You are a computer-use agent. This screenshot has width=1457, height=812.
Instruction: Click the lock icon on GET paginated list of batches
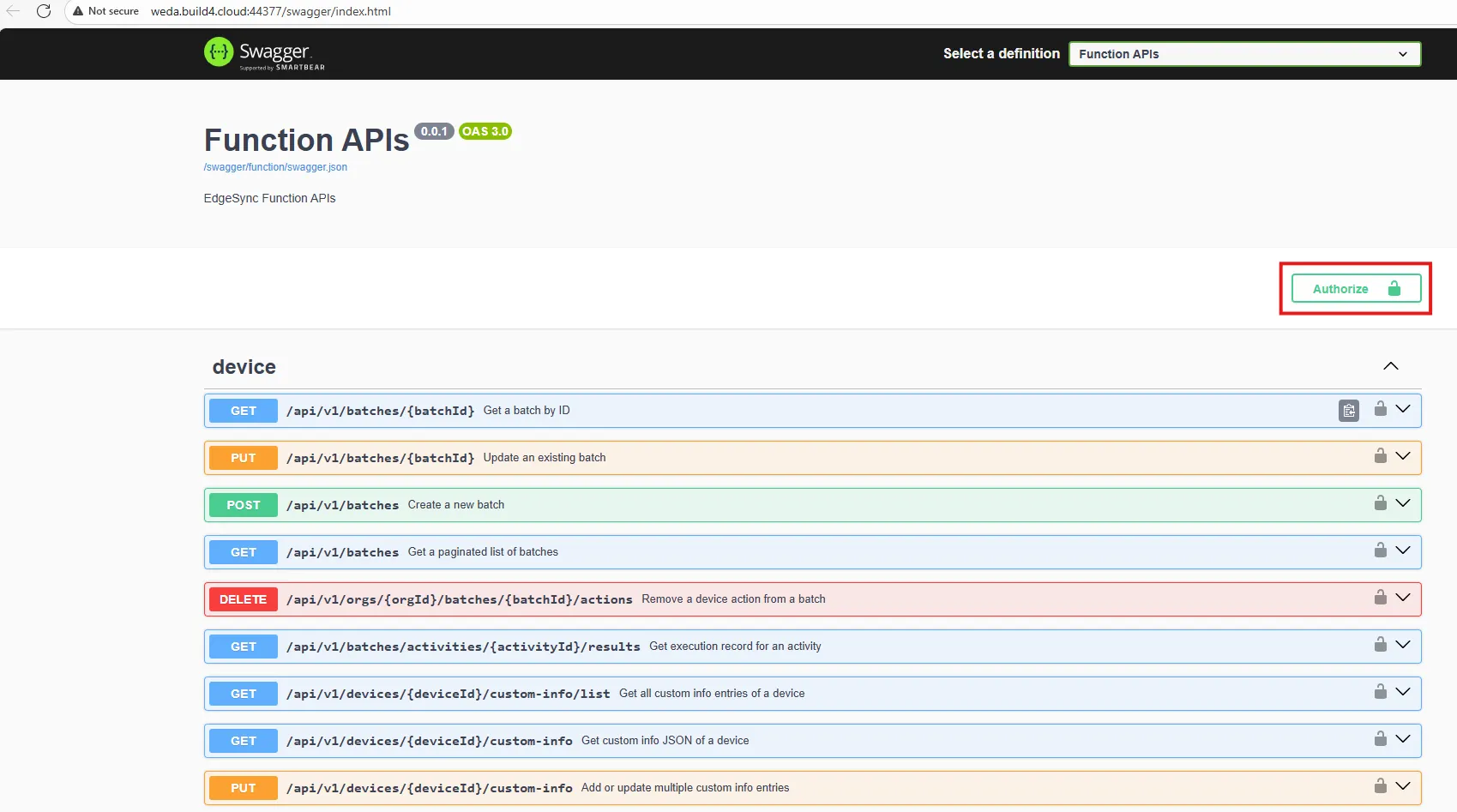[x=1380, y=550]
